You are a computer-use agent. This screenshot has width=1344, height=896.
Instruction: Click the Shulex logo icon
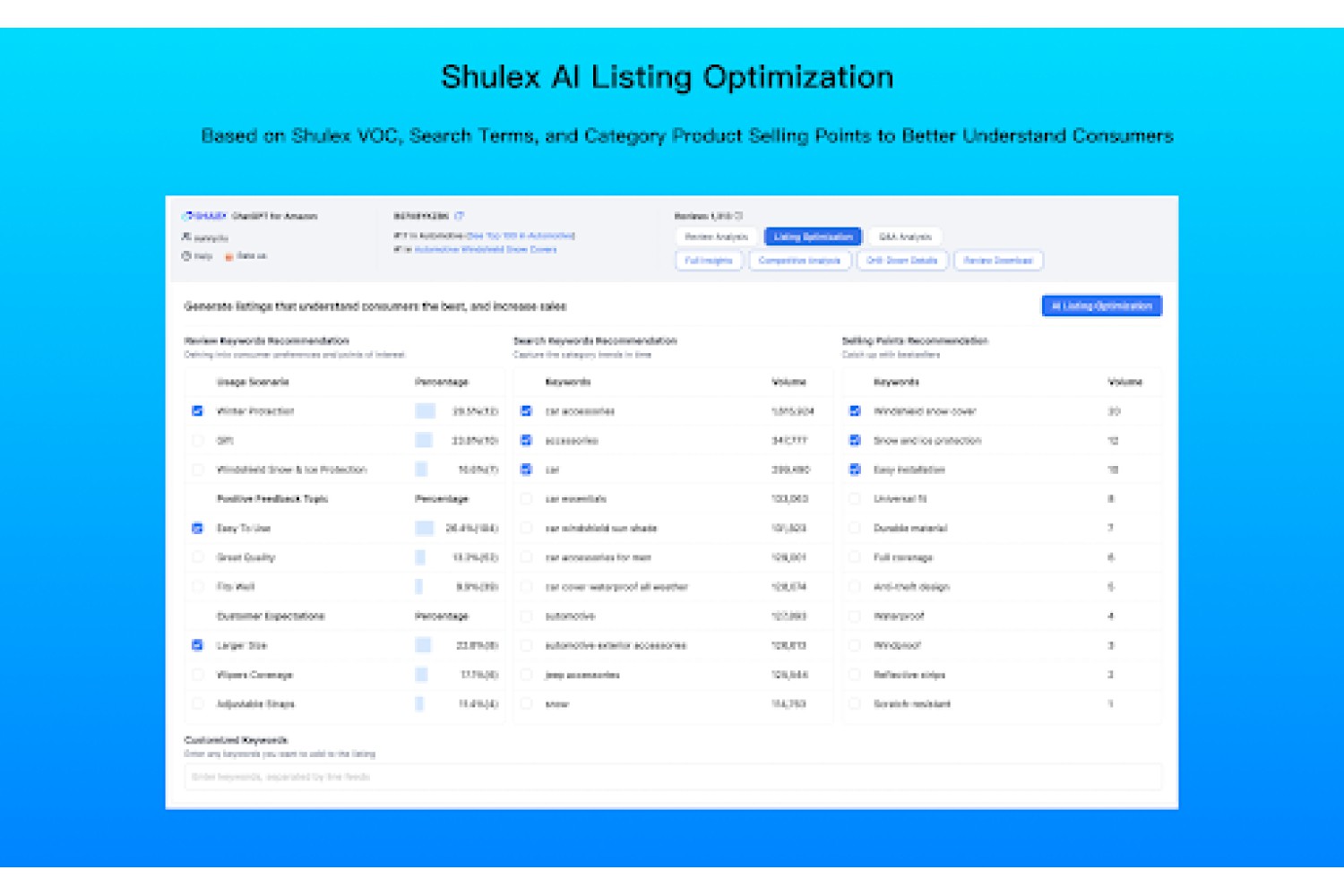pyautogui.click(x=187, y=216)
